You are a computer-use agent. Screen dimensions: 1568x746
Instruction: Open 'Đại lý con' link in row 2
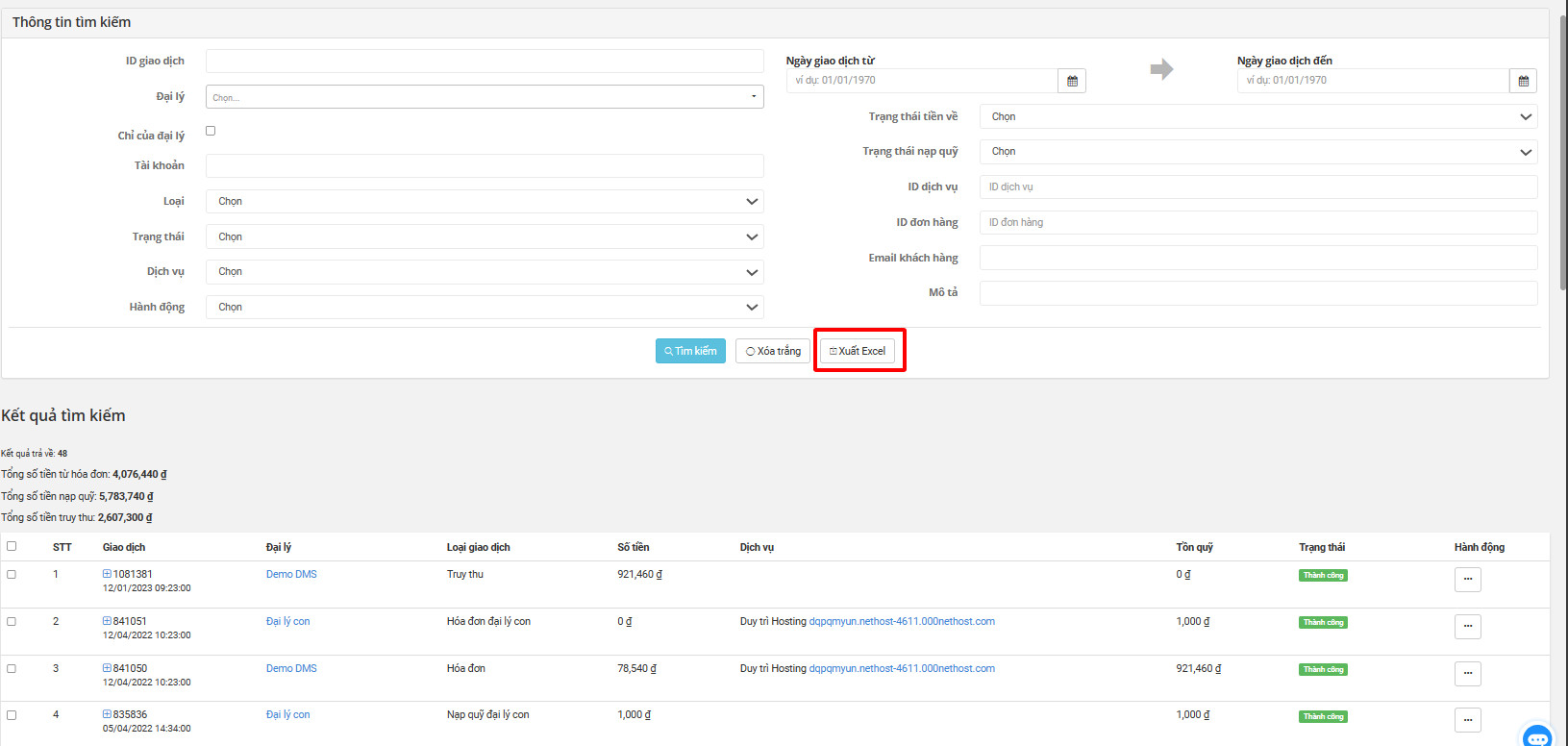pos(288,621)
